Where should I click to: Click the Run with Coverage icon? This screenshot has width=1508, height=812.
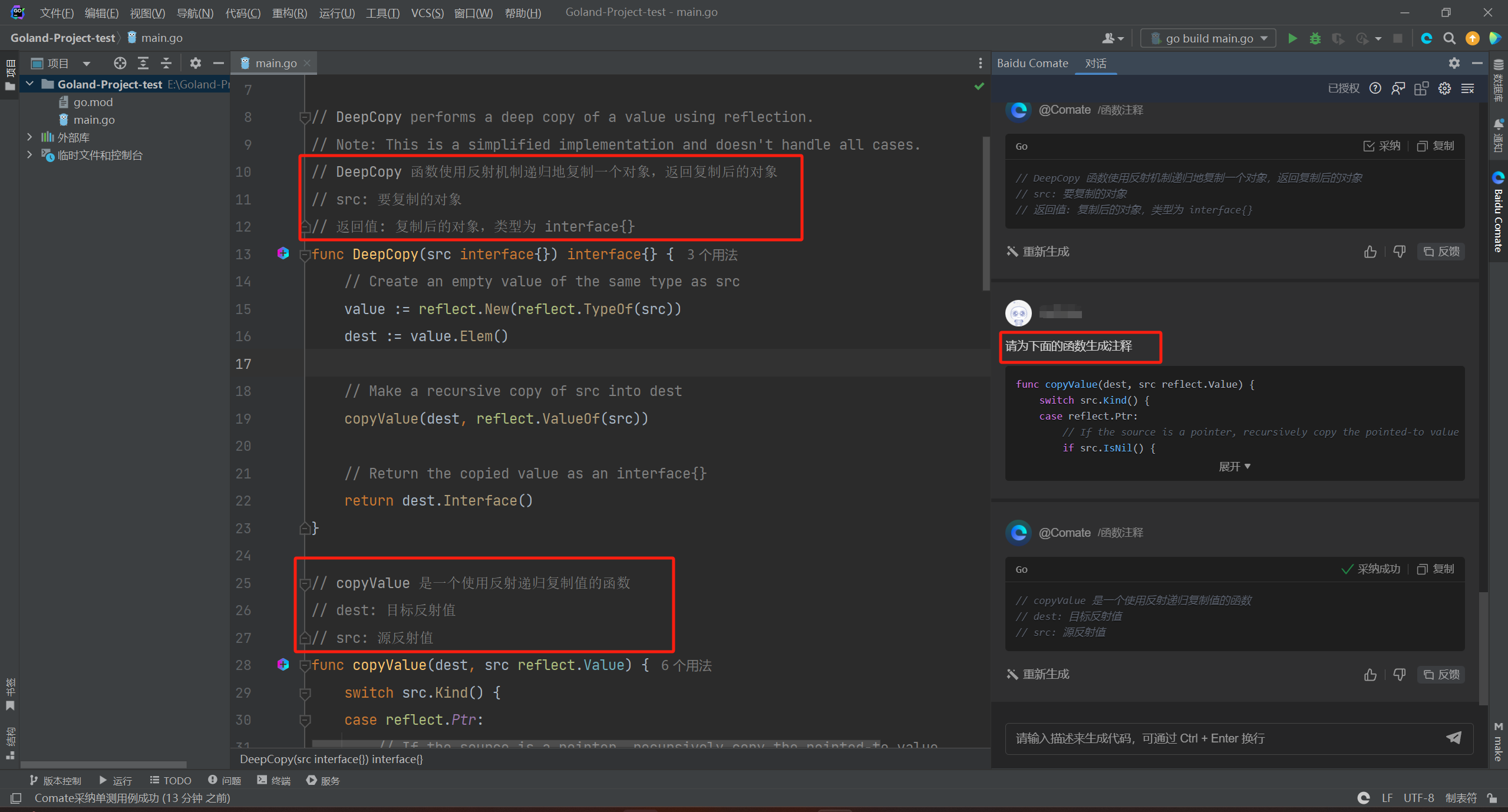tap(1338, 38)
